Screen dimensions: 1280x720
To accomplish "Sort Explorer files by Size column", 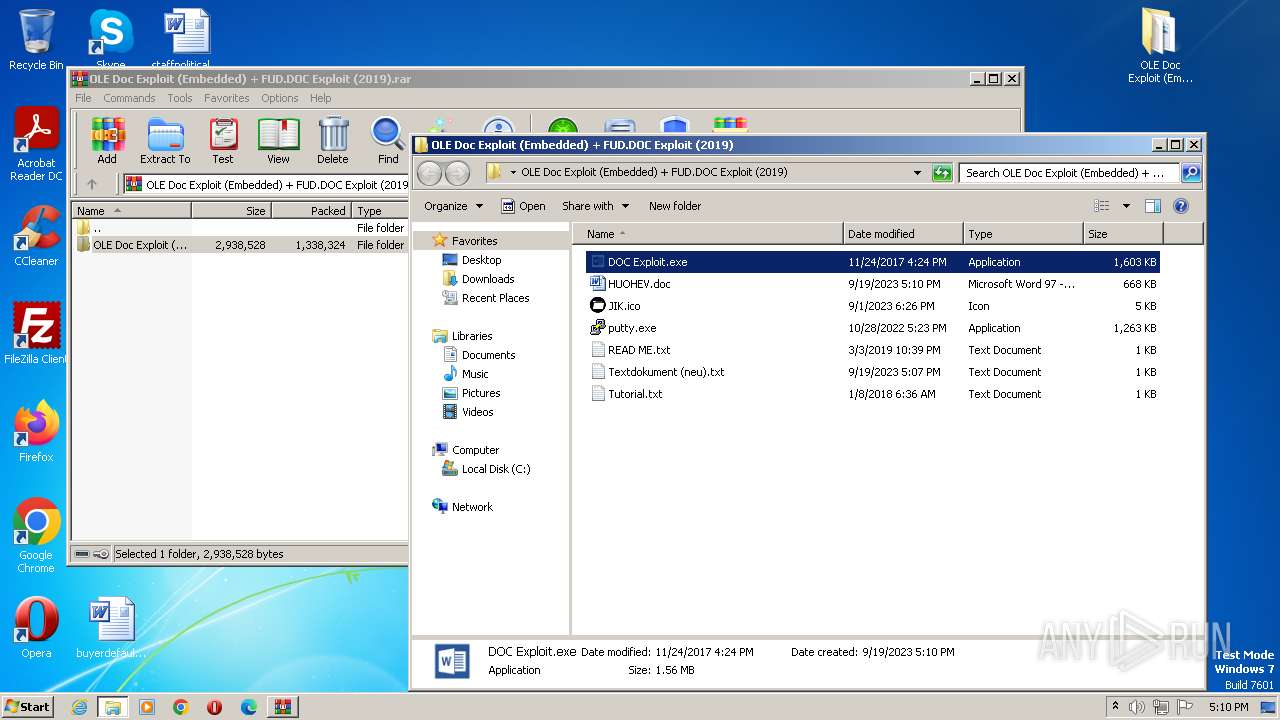I will point(1123,234).
